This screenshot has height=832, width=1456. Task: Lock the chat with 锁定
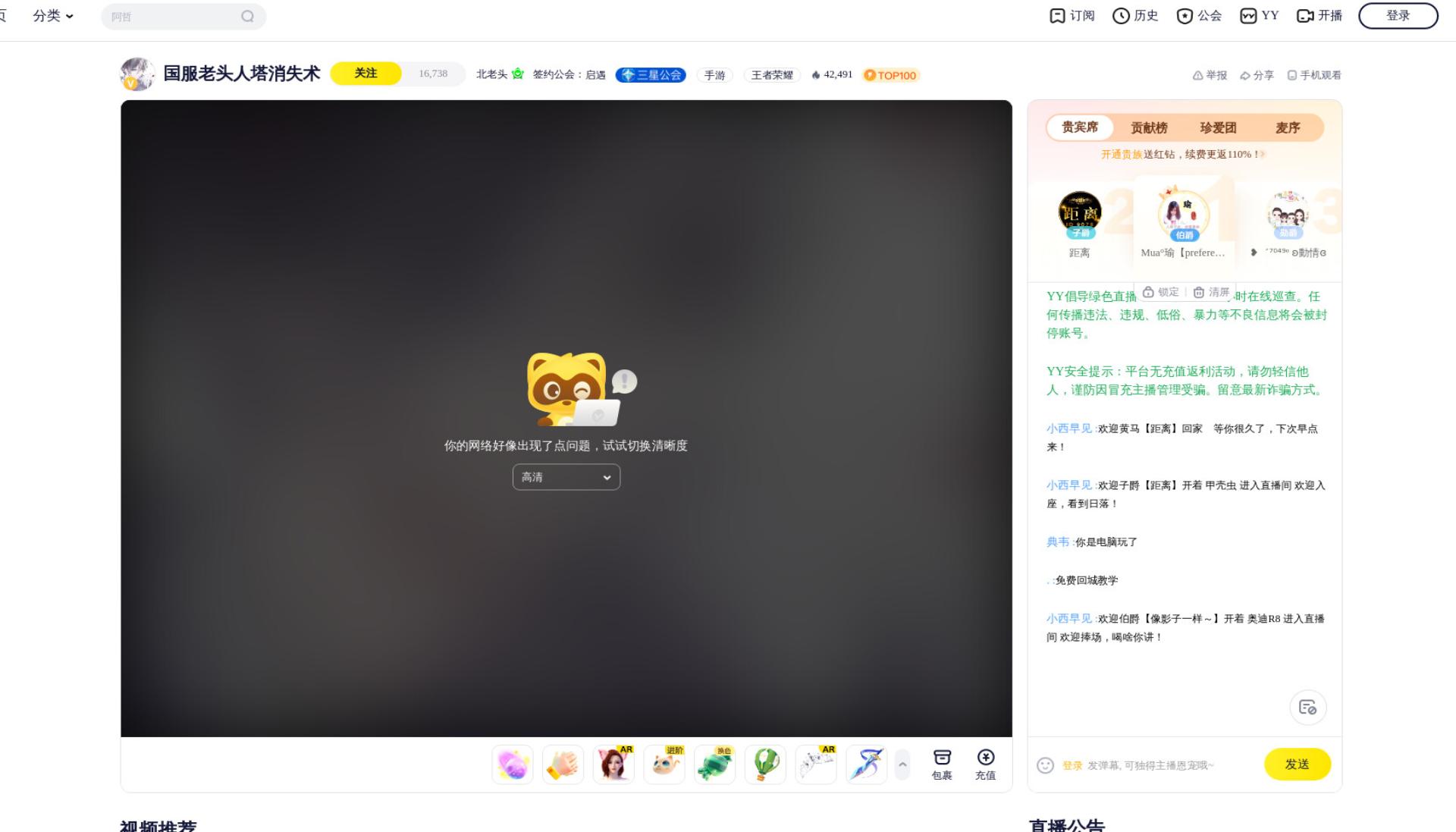[x=1161, y=292]
